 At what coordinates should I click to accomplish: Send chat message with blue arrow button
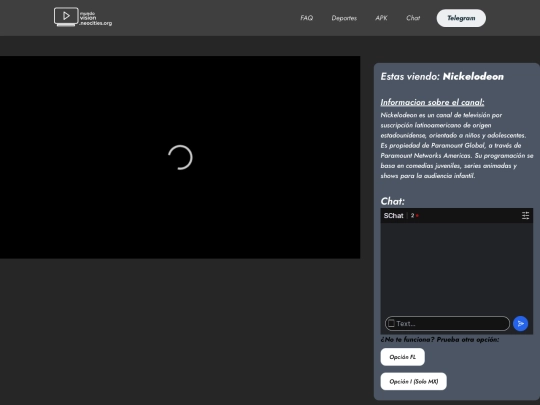pyautogui.click(x=520, y=323)
